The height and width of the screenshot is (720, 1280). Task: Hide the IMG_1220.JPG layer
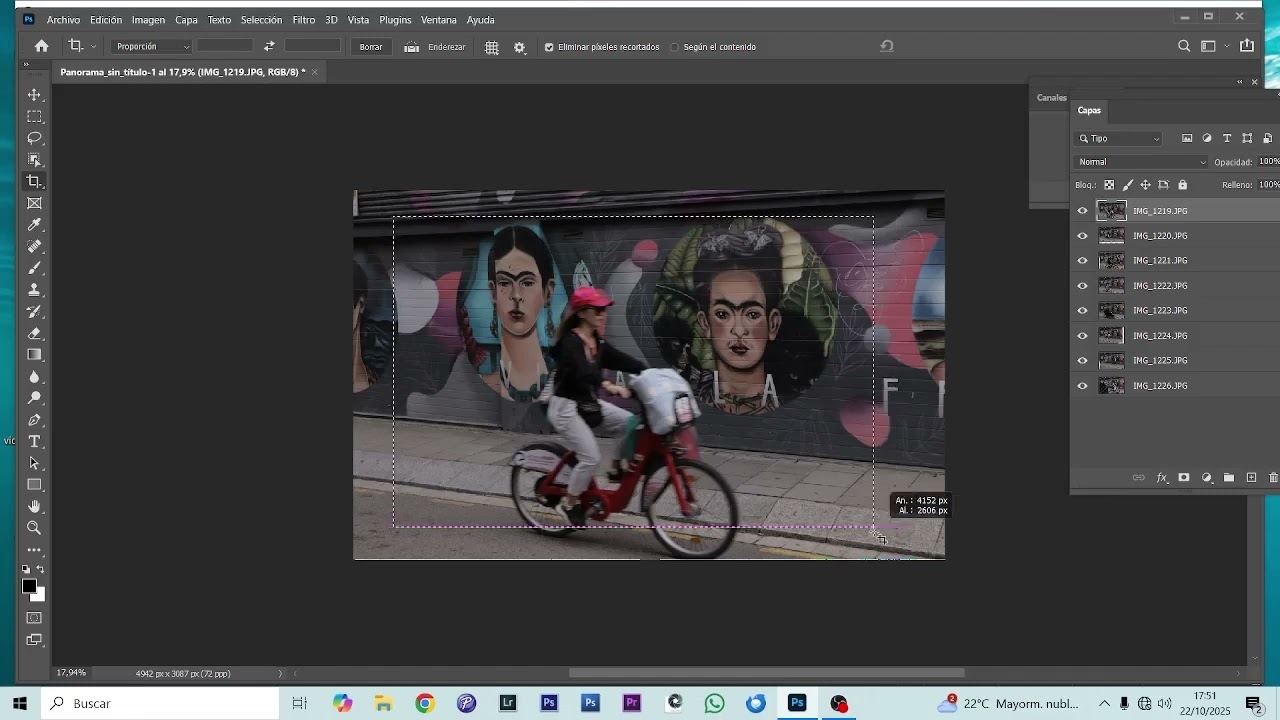tap(1082, 236)
